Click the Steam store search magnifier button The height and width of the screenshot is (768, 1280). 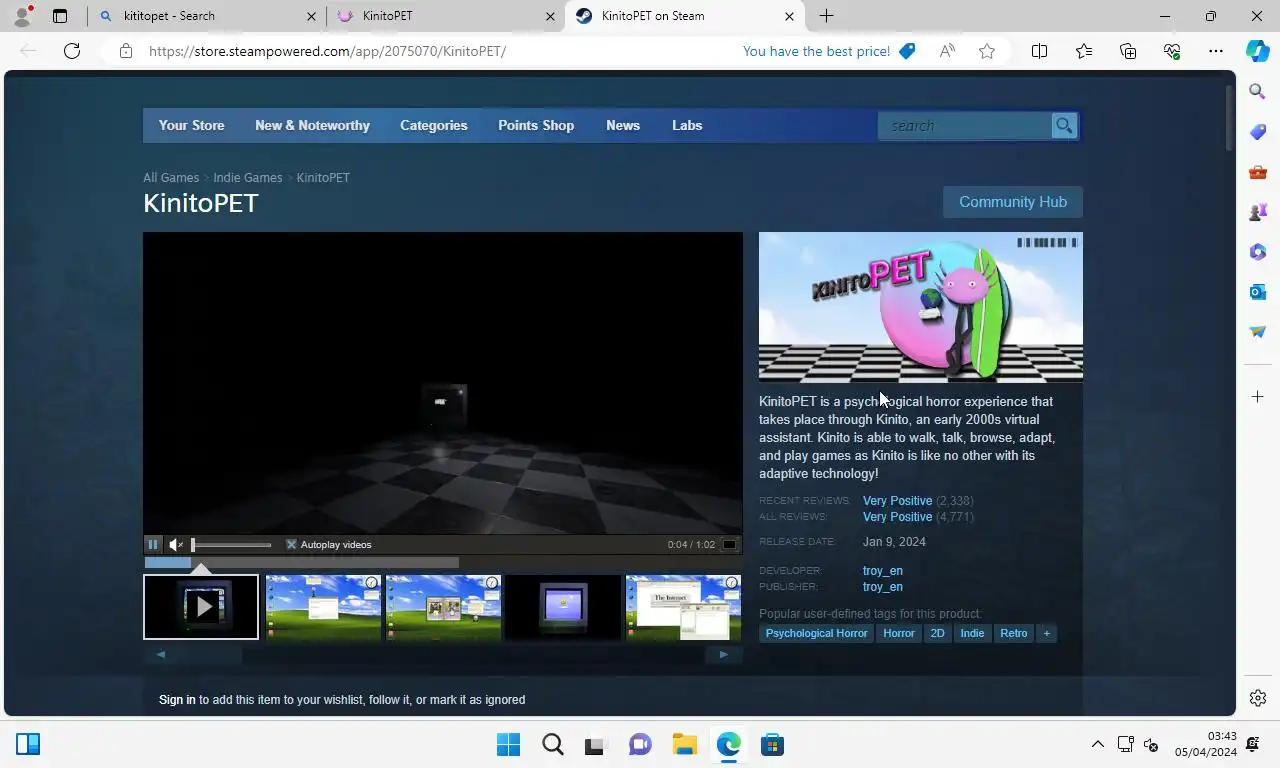coord(1064,125)
